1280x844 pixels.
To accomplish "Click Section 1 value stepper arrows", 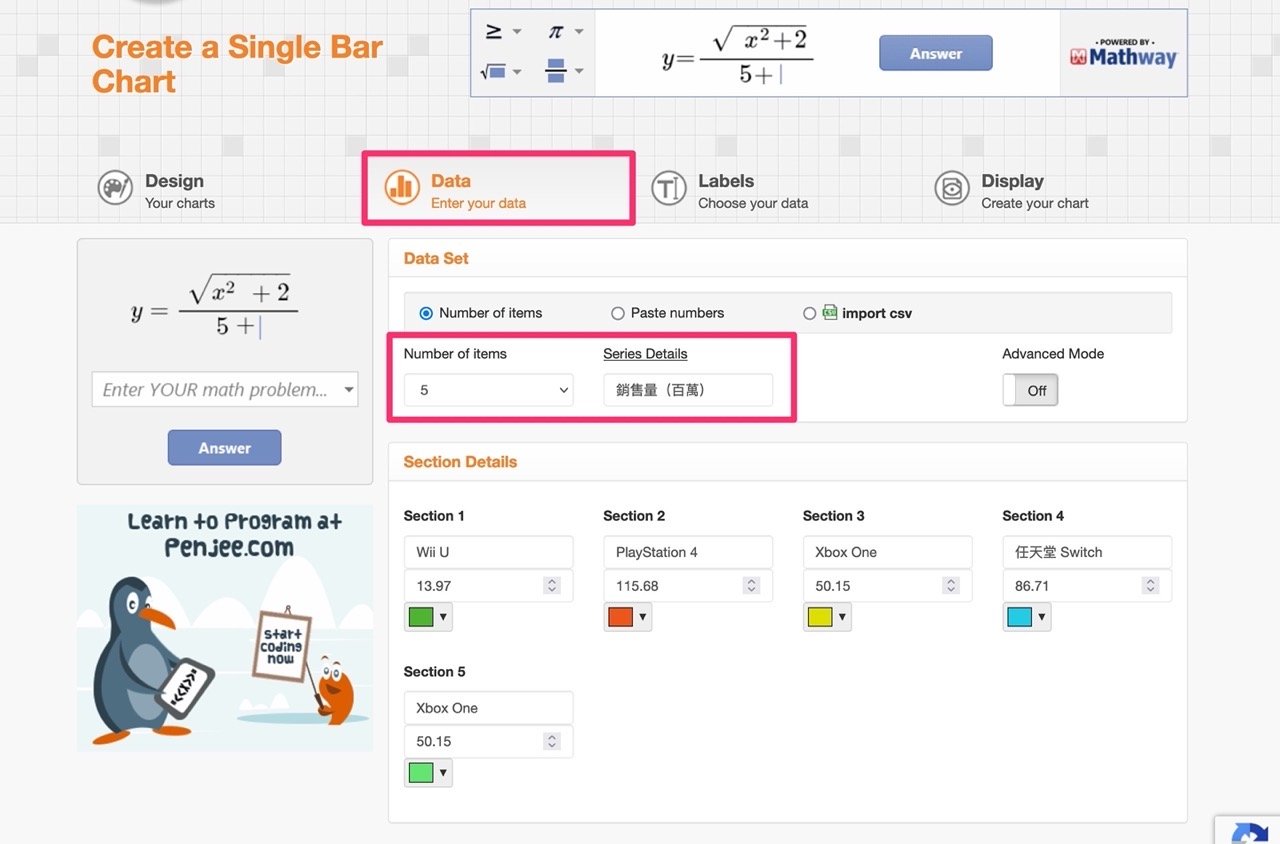I will click(552, 586).
